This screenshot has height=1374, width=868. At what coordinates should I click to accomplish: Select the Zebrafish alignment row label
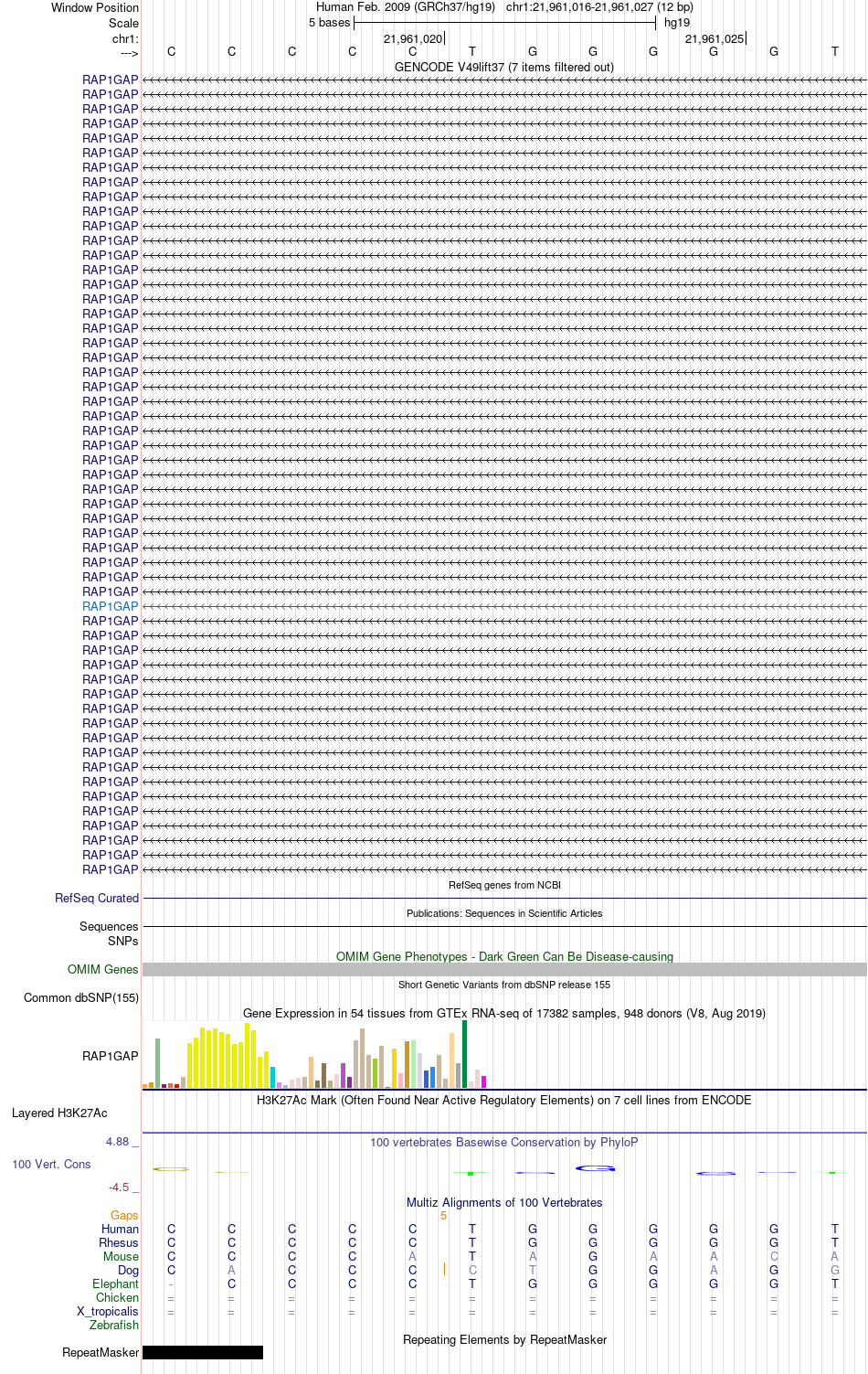(x=114, y=1325)
